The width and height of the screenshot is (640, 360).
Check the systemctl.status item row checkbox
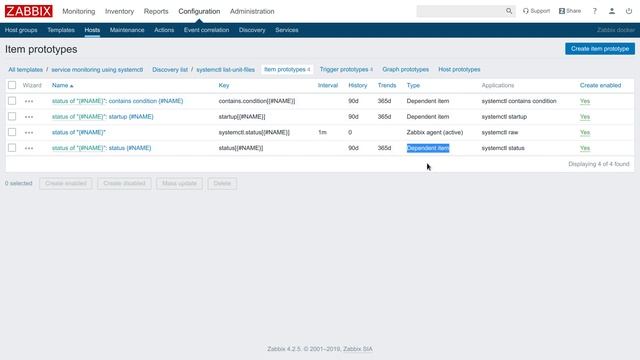[12, 132]
